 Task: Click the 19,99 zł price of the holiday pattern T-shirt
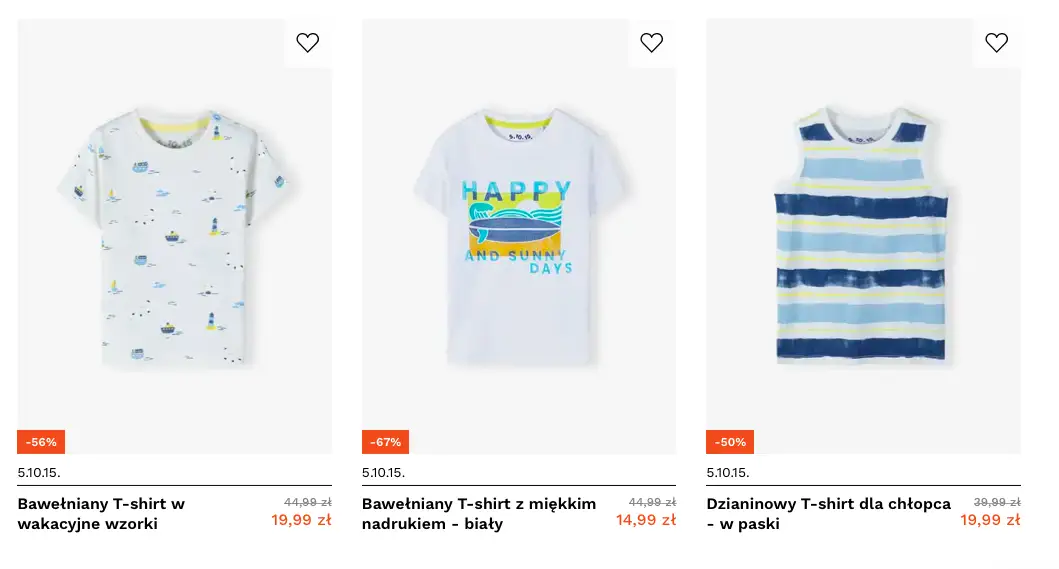click(301, 520)
